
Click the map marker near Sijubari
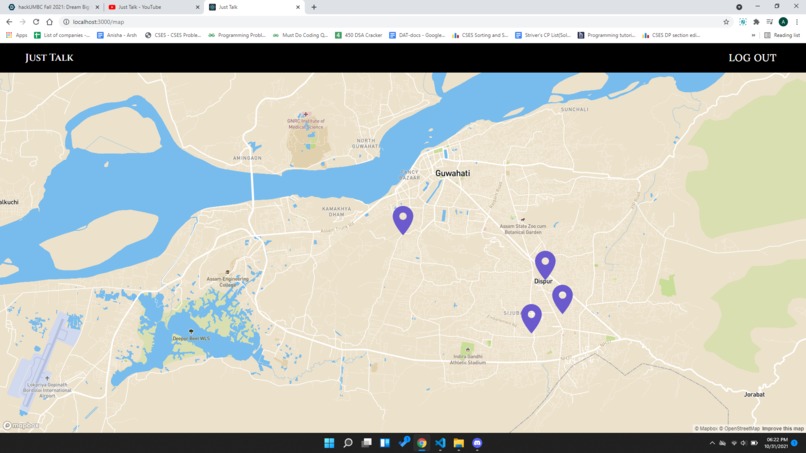[x=531, y=318]
